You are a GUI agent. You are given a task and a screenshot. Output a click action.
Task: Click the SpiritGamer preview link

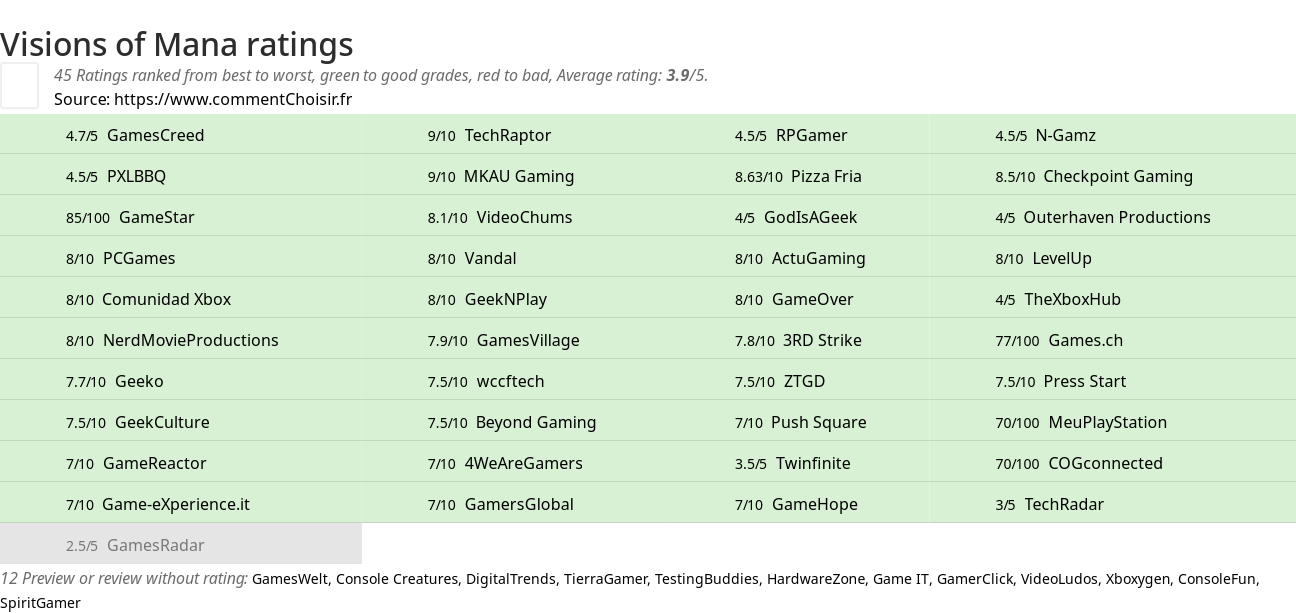[x=40, y=603]
